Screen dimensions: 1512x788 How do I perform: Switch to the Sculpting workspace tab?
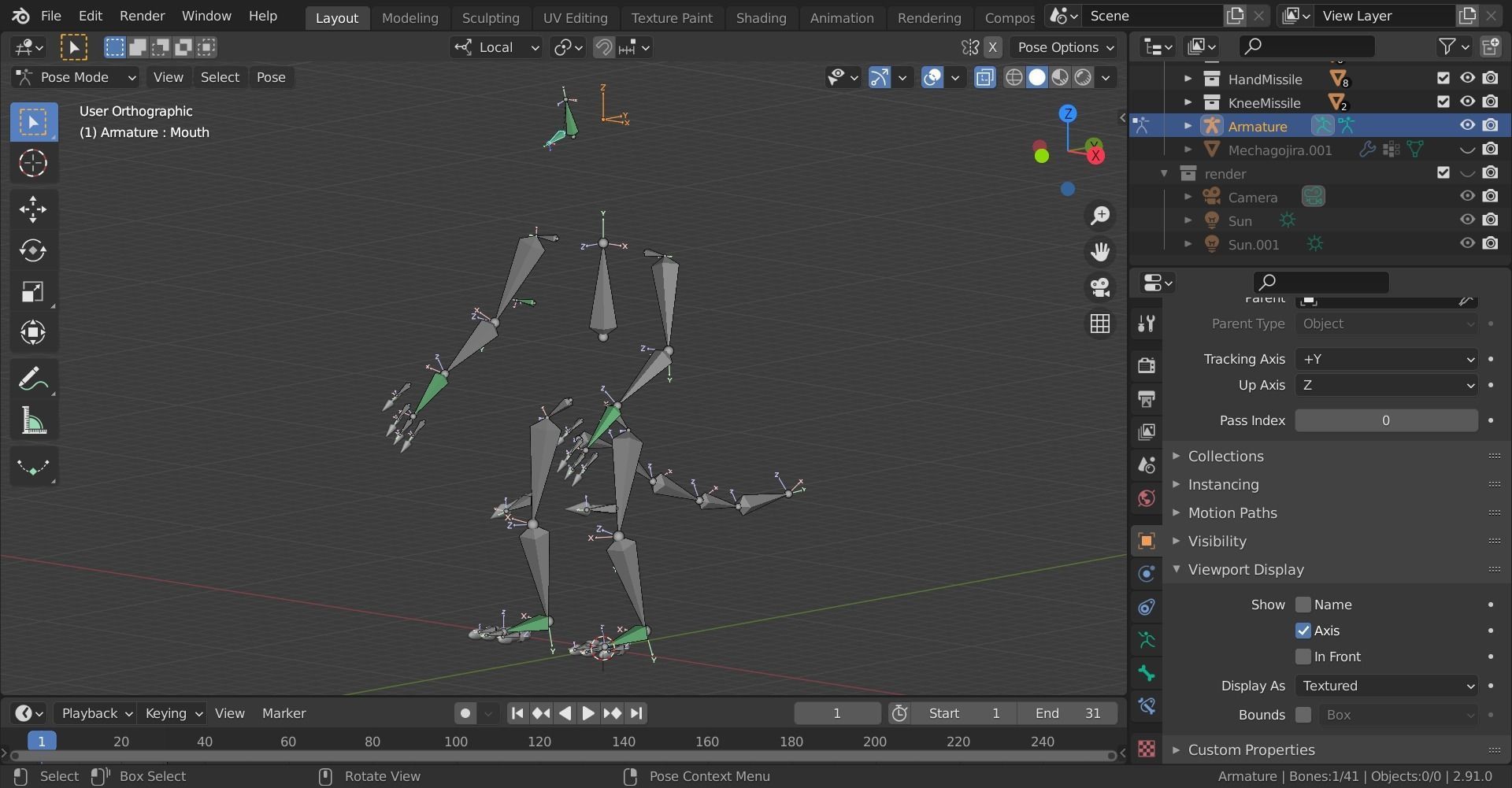(491, 17)
